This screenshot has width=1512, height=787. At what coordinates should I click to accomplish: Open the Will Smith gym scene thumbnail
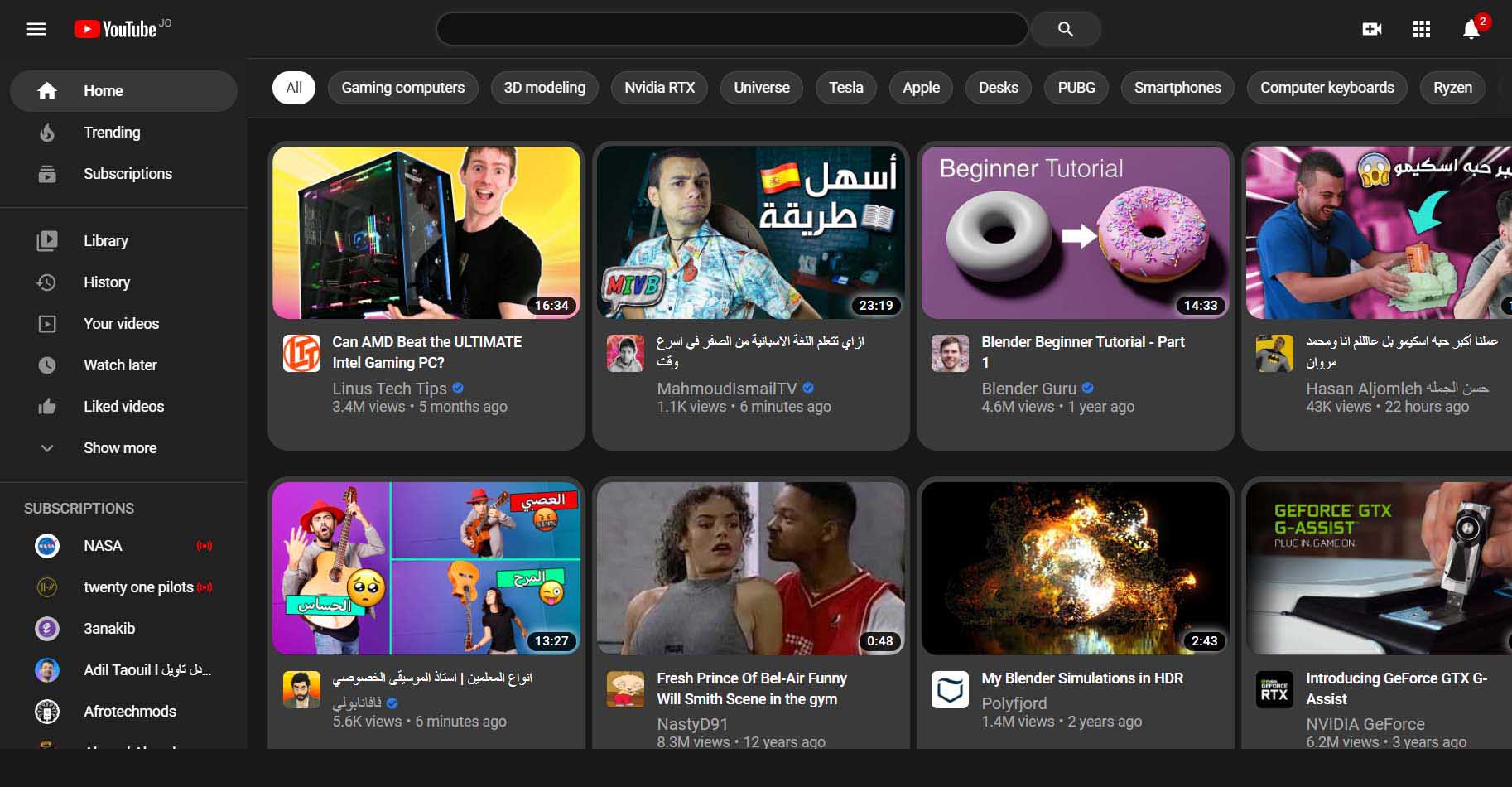(751, 568)
